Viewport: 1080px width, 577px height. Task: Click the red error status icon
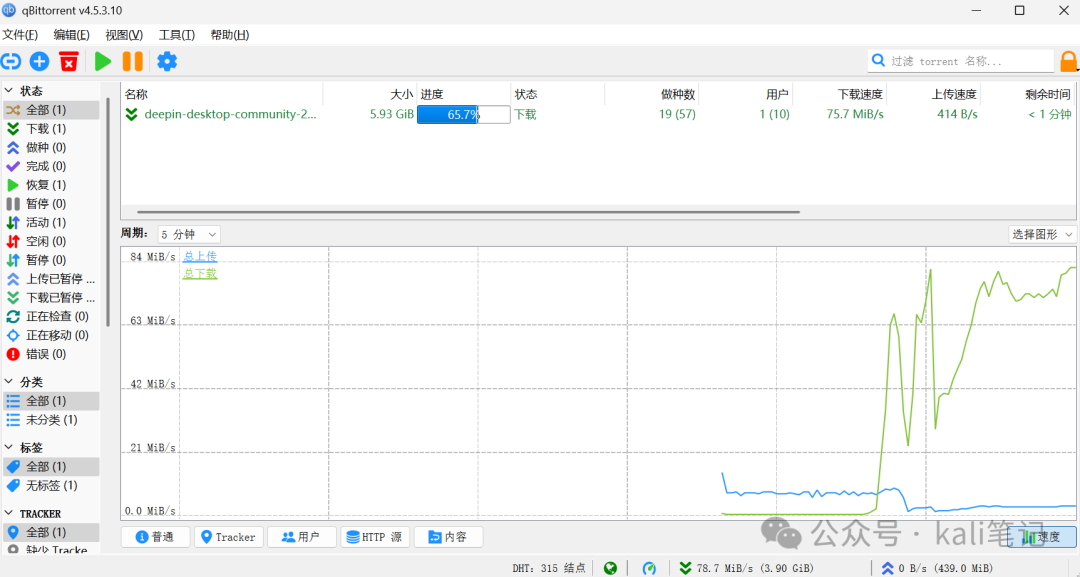[x=13, y=354]
